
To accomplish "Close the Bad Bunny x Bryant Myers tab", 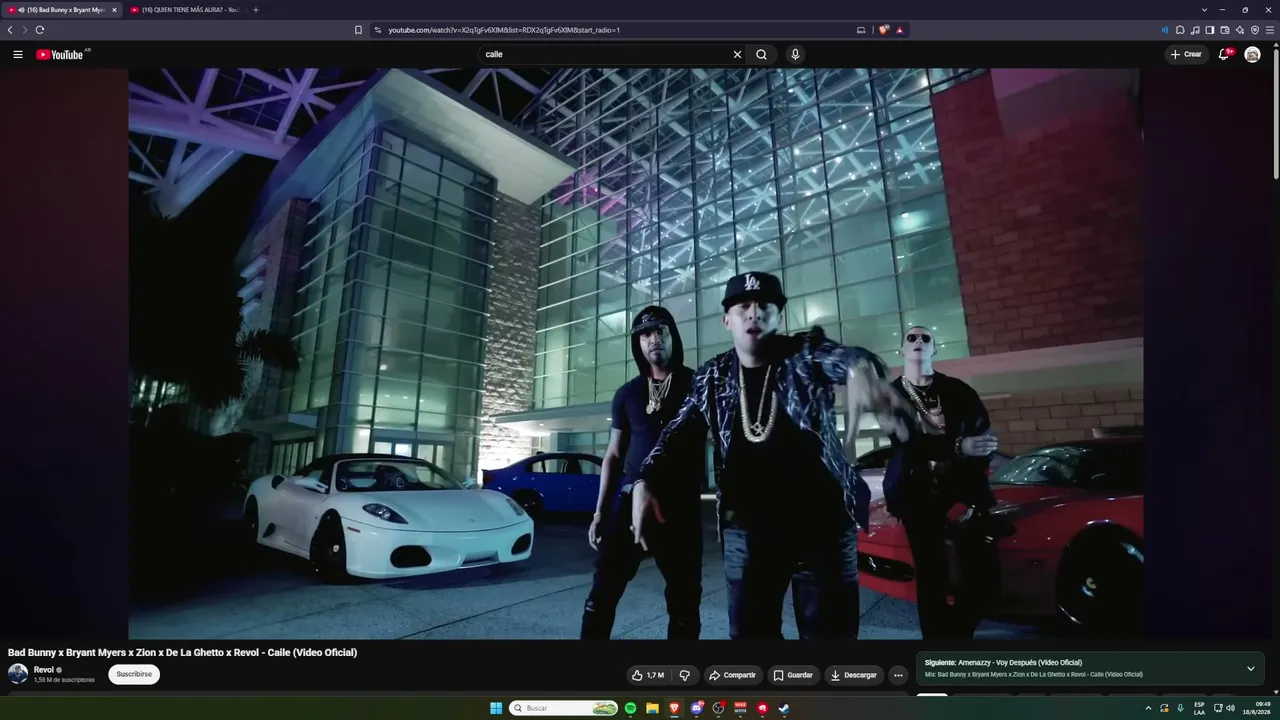I will coord(114,10).
